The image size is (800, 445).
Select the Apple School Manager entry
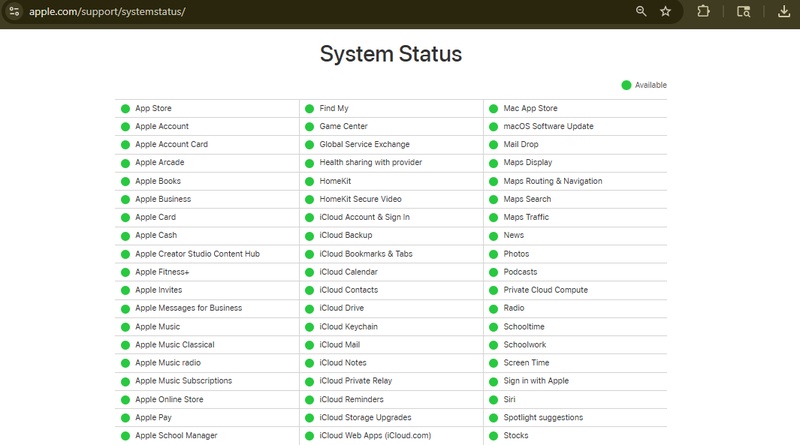[176, 435]
